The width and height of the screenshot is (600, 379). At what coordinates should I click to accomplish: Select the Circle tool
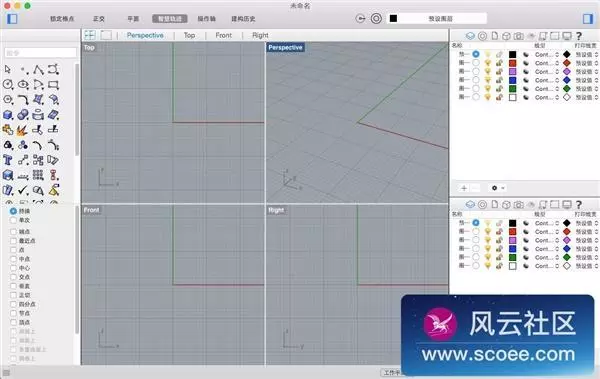(8, 84)
